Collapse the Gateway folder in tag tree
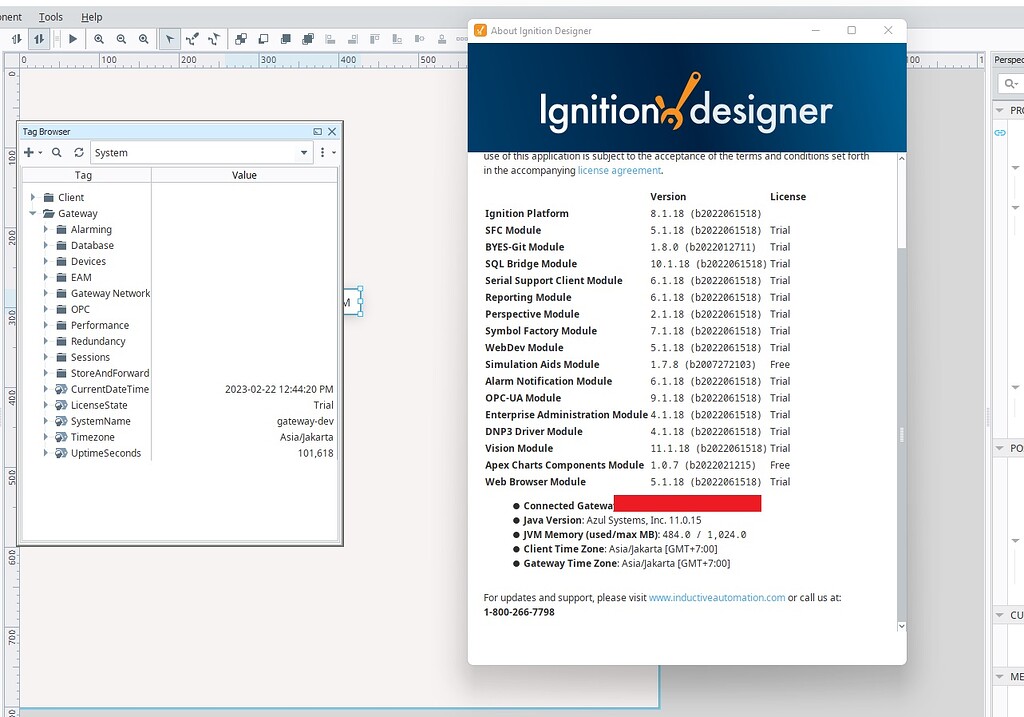 coord(33,214)
